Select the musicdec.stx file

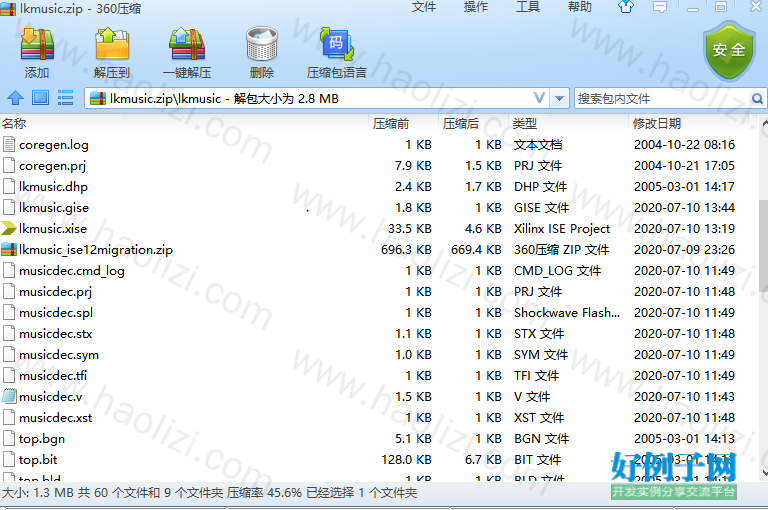click(55, 334)
